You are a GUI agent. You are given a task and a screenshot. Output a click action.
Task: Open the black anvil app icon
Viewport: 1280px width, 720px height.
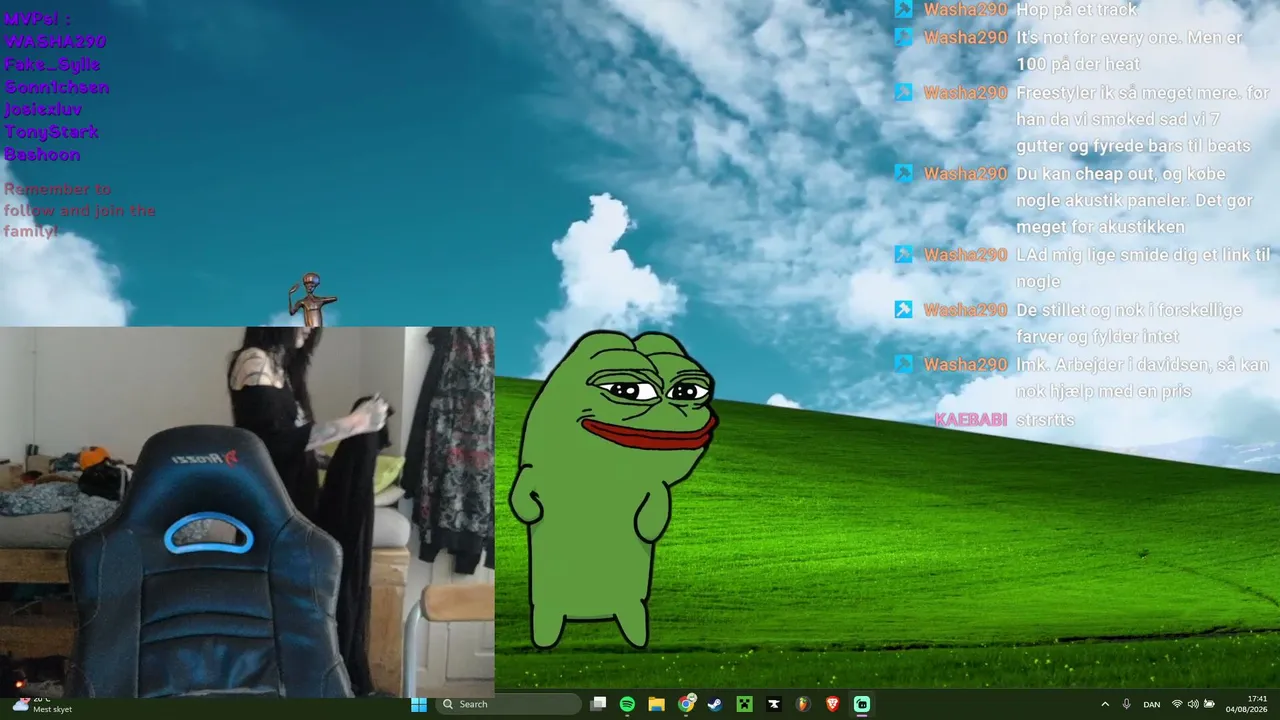[x=773, y=704]
